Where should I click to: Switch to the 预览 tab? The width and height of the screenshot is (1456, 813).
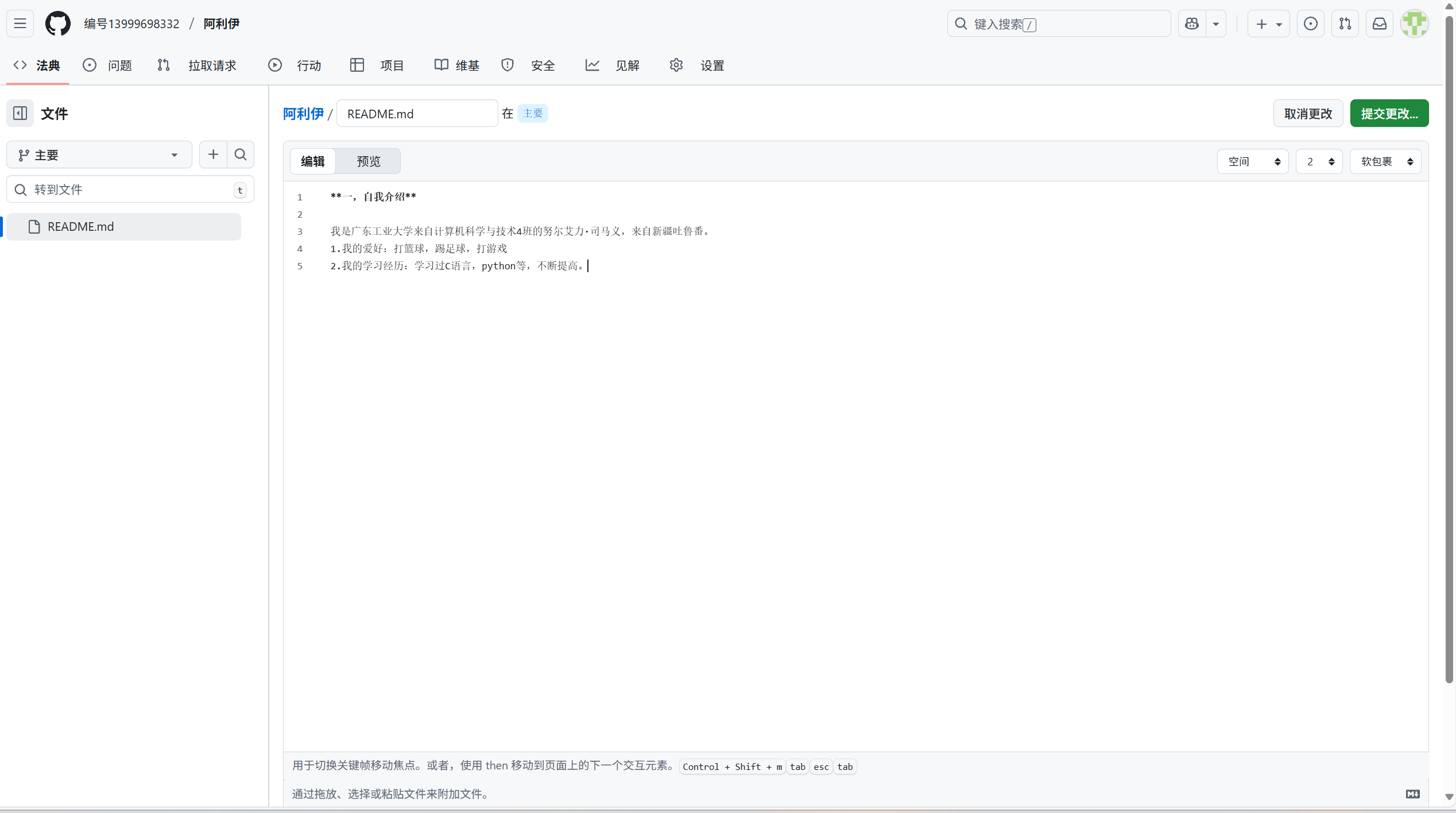pyautogui.click(x=368, y=161)
